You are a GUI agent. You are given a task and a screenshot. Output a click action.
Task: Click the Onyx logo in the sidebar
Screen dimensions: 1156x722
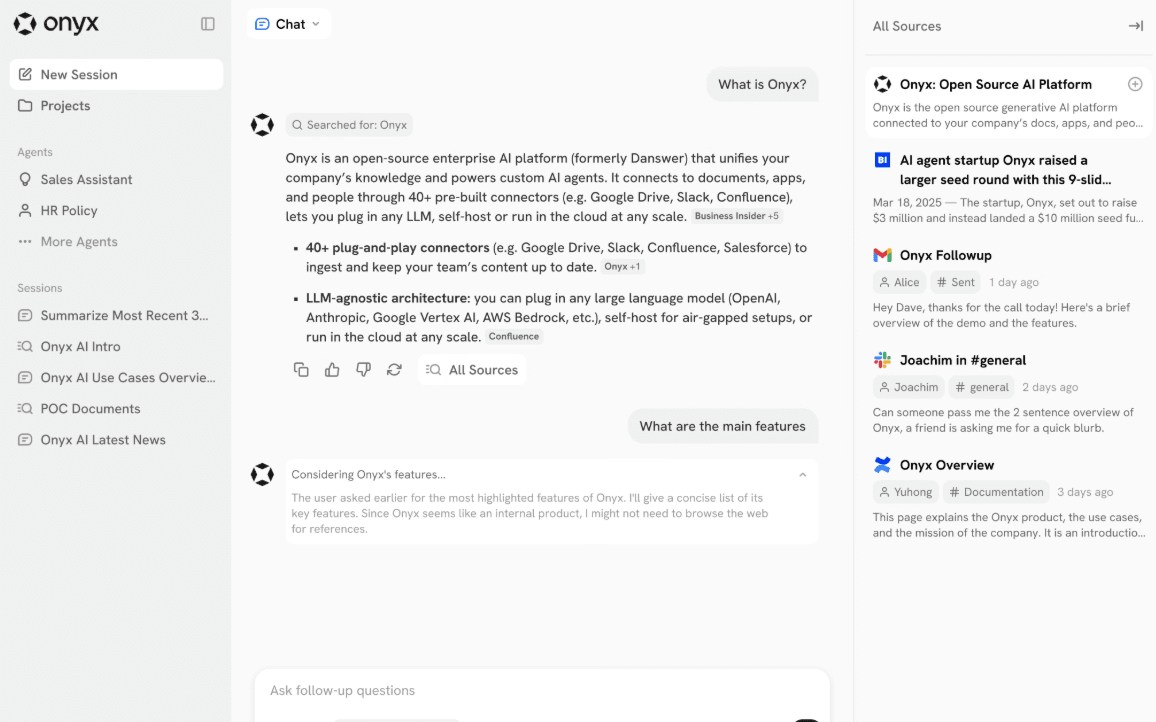(55, 23)
